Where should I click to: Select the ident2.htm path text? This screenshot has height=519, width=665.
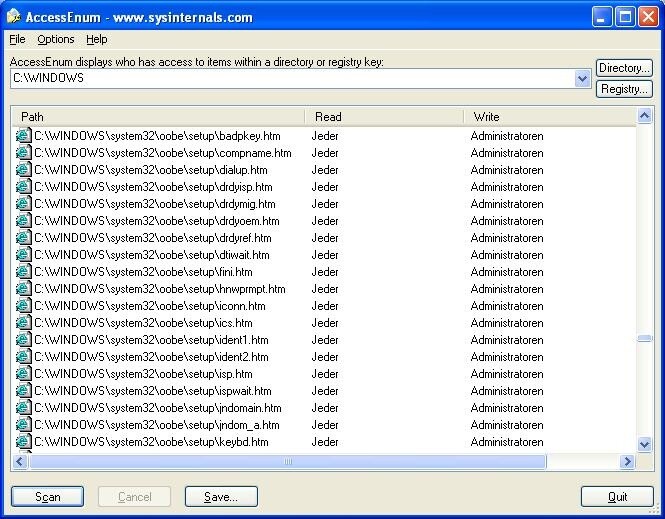point(151,357)
